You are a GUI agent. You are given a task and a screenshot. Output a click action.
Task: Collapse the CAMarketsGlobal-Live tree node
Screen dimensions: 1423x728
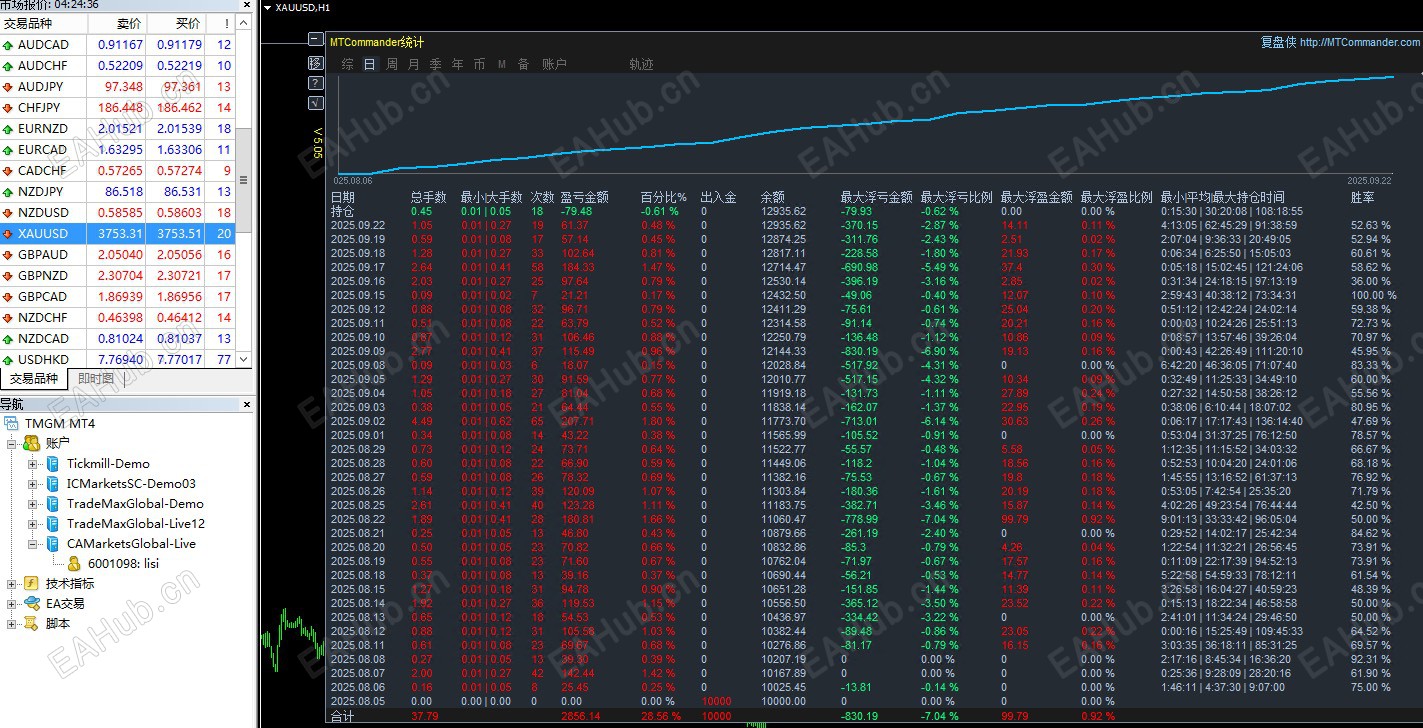[32, 543]
